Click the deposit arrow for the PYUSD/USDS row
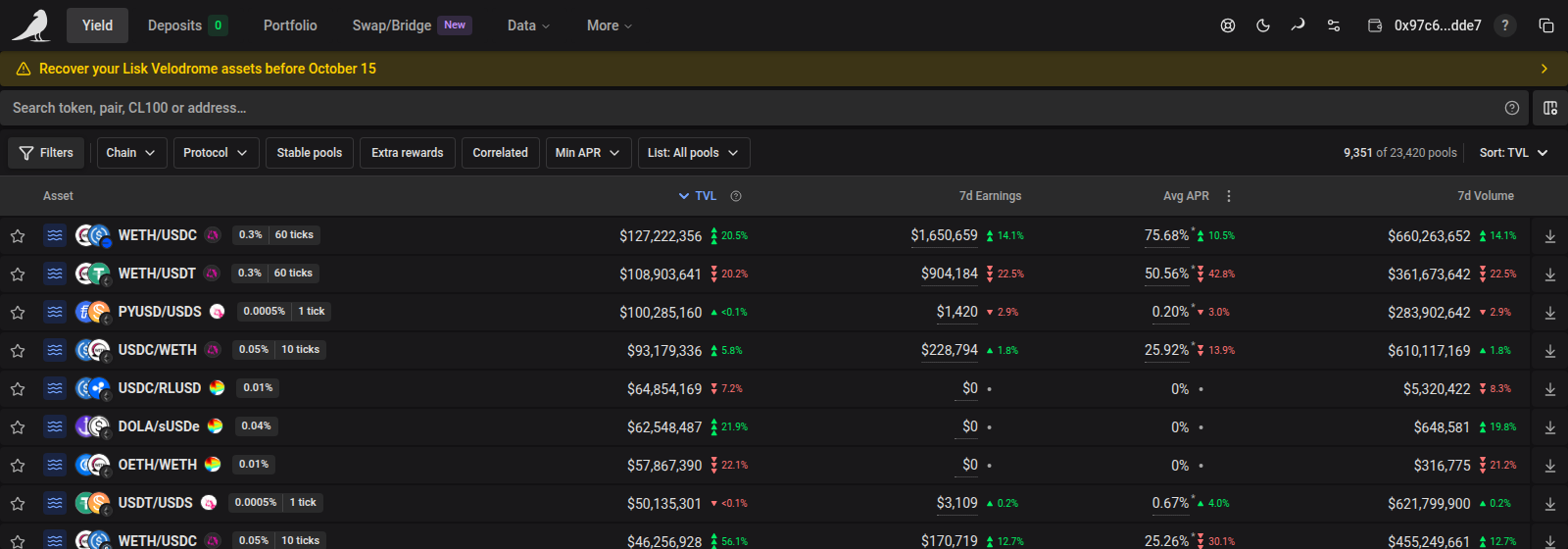 click(x=1550, y=313)
